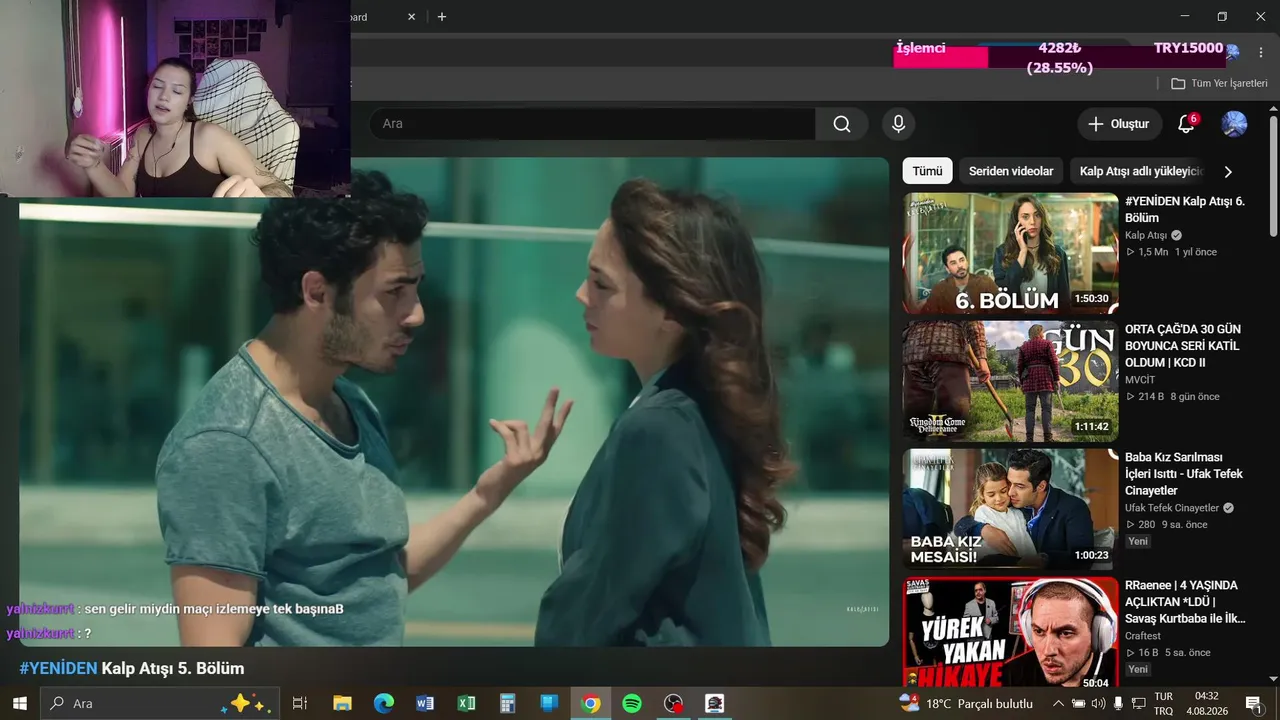Open YouTube notifications bell
This screenshot has width=1280, height=720.
pyautogui.click(x=1186, y=124)
